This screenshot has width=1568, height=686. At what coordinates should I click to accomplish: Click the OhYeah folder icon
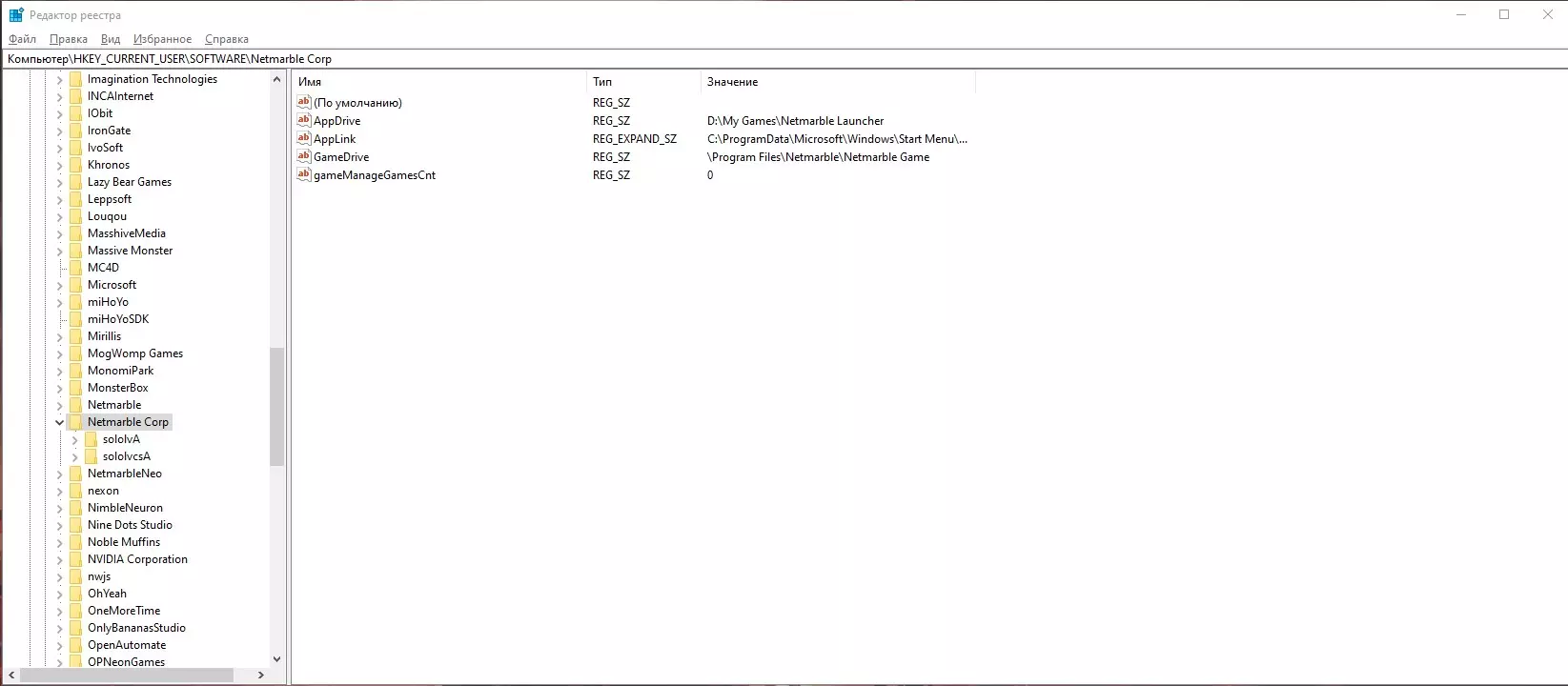75,594
